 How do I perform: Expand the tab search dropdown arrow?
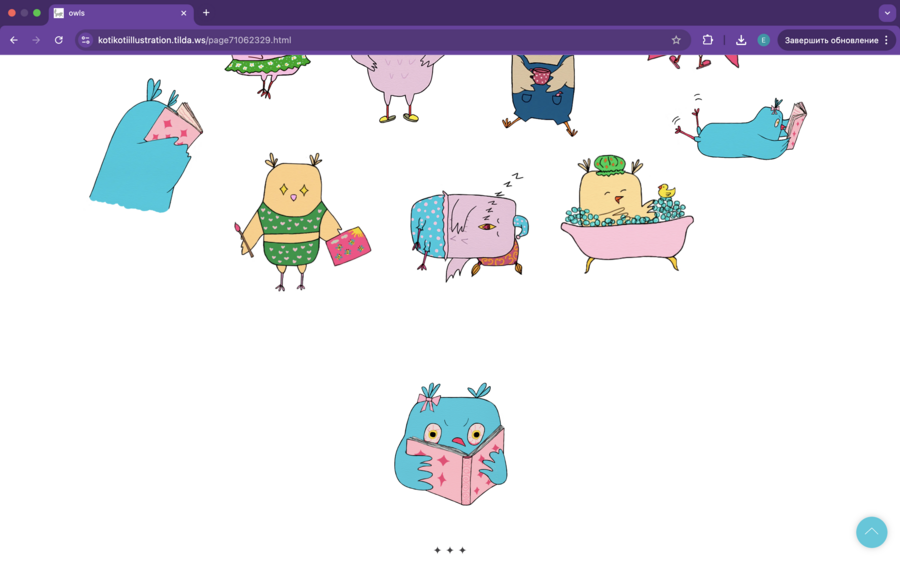point(887,13)
